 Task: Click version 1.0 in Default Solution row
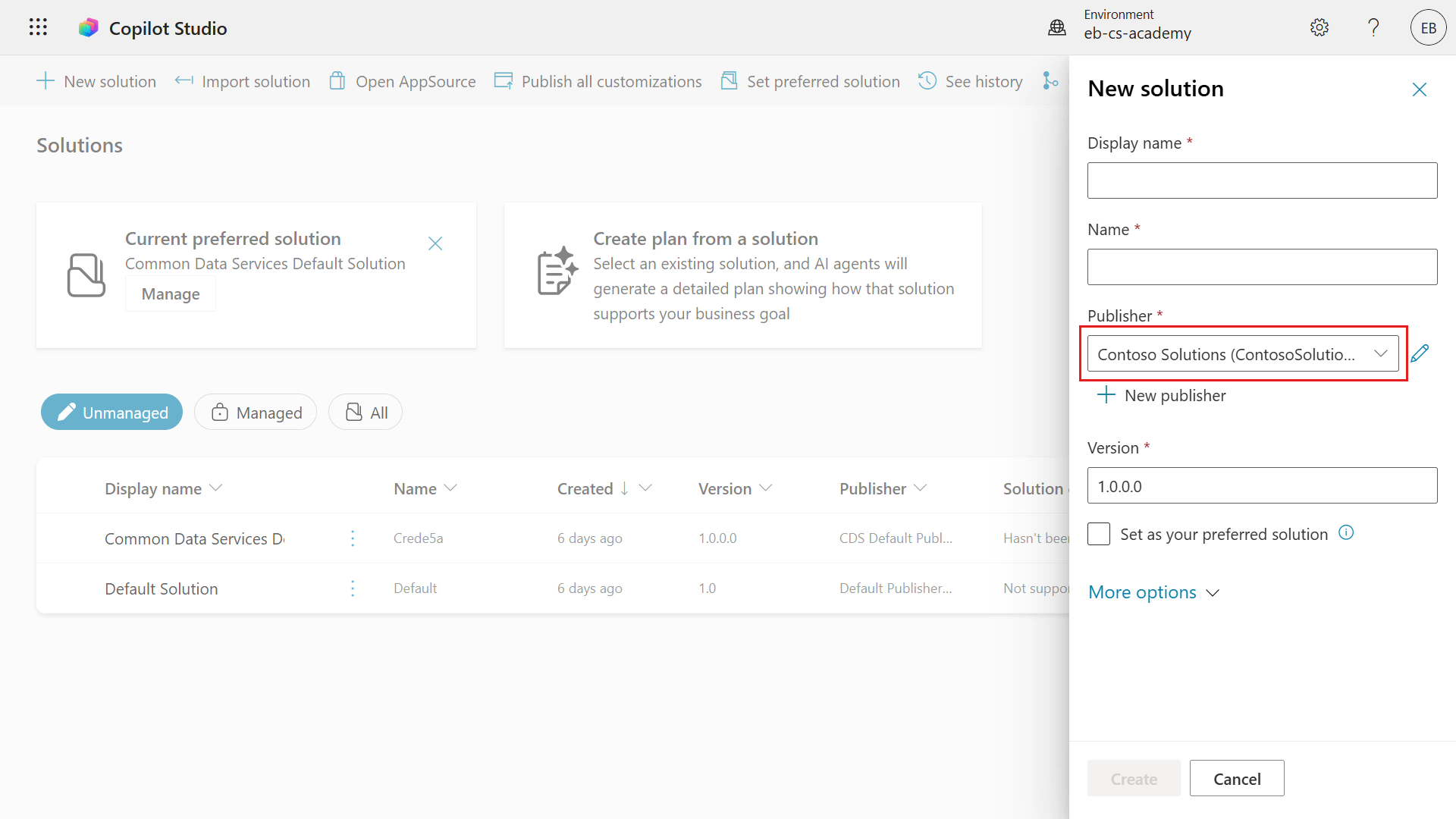click(707, 588)
